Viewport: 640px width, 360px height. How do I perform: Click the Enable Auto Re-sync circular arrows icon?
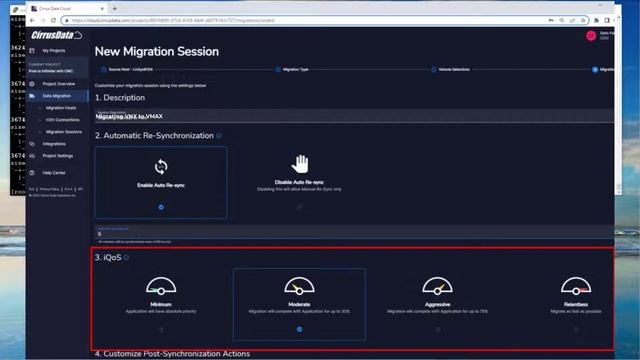click(x=161, y=167)
